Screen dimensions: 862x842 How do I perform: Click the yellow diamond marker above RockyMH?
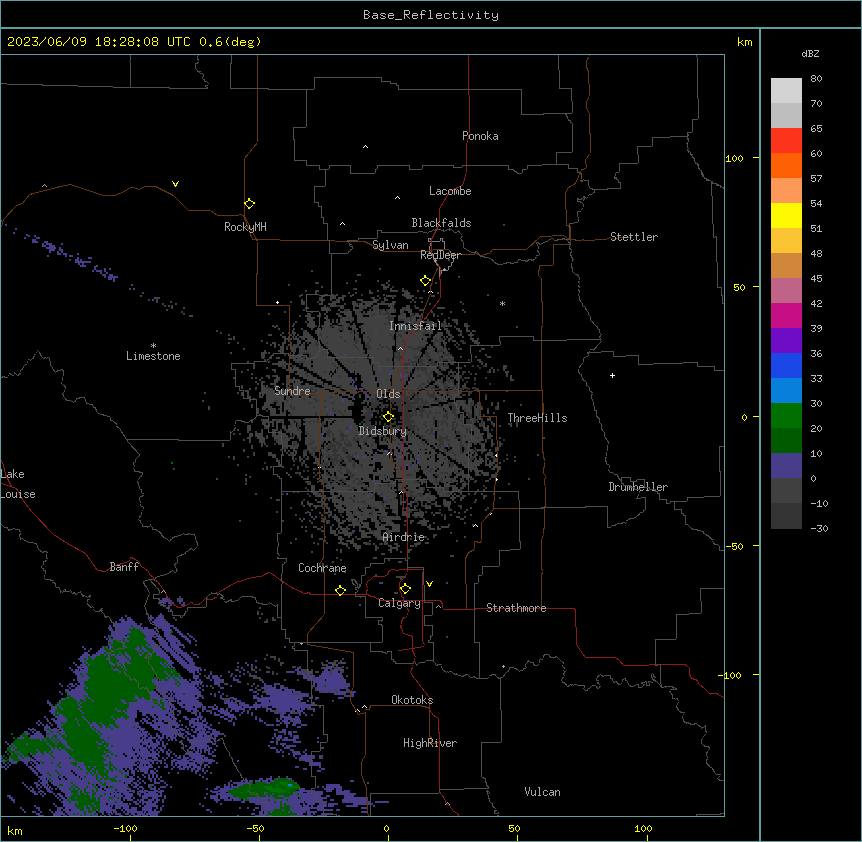[249, 204]
